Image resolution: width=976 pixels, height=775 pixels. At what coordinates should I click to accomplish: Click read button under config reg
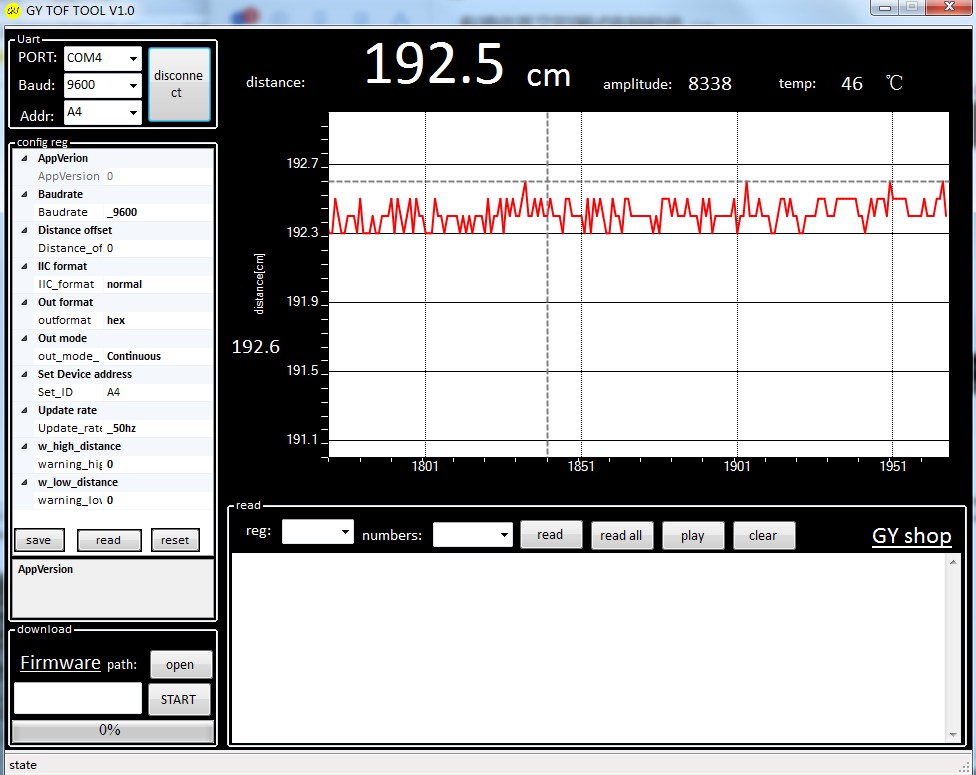click(109, 540)
